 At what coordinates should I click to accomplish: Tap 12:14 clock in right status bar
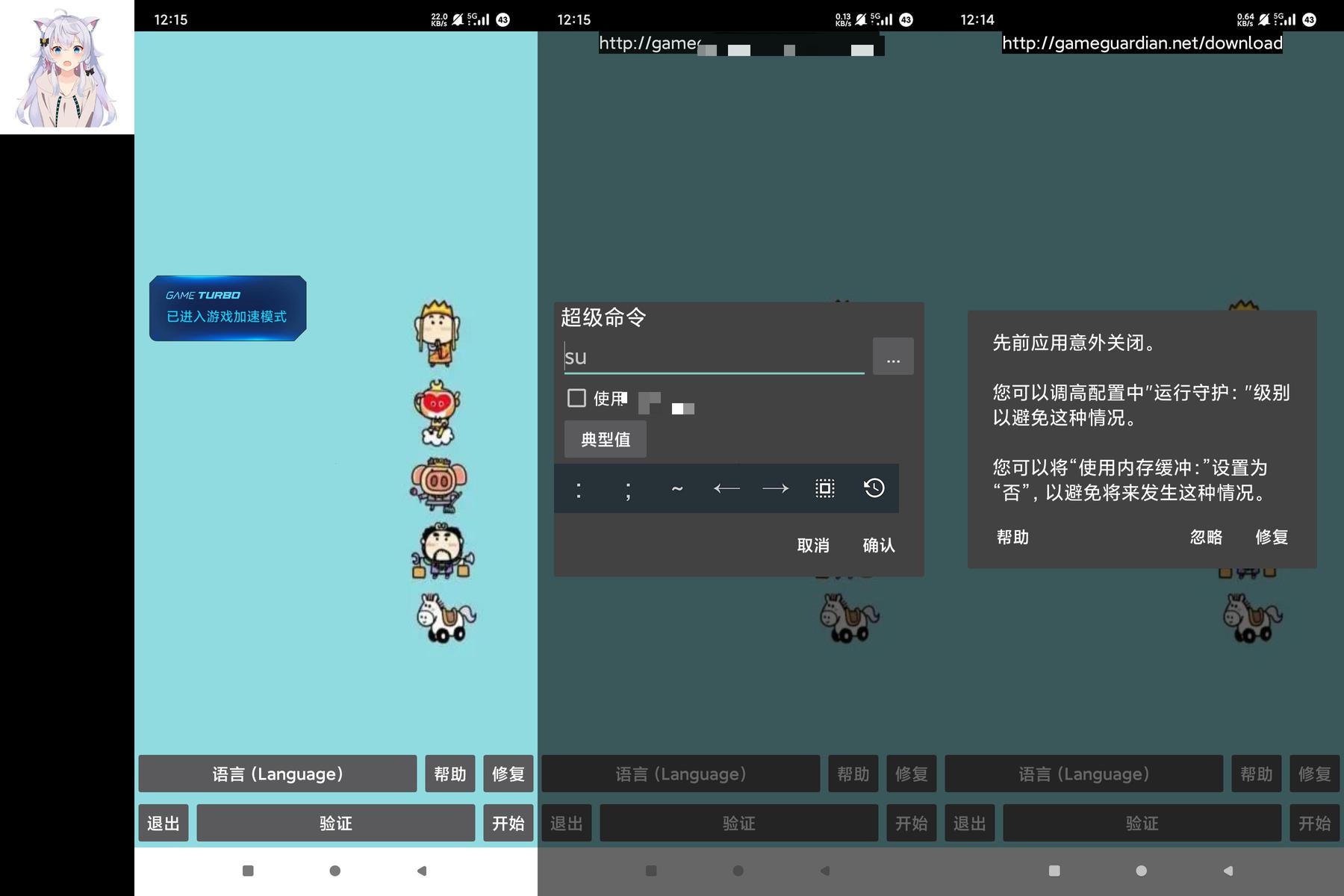coord(977,19)
